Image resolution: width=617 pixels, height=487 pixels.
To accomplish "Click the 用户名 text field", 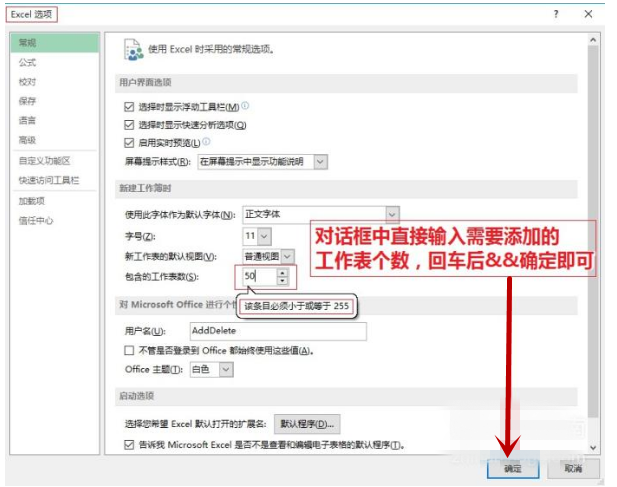I will 278,331.
